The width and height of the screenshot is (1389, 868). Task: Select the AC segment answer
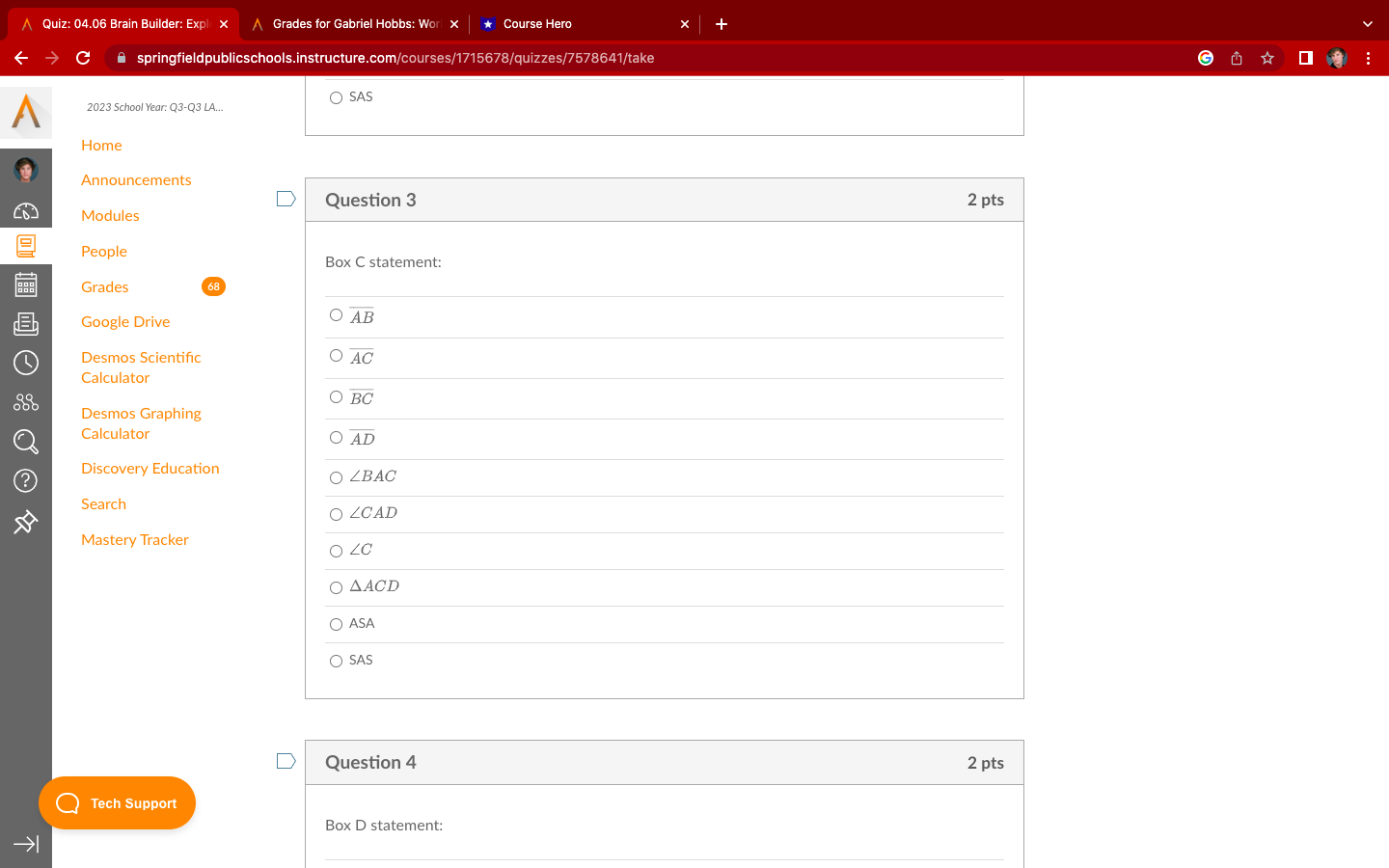click(336, 356)
